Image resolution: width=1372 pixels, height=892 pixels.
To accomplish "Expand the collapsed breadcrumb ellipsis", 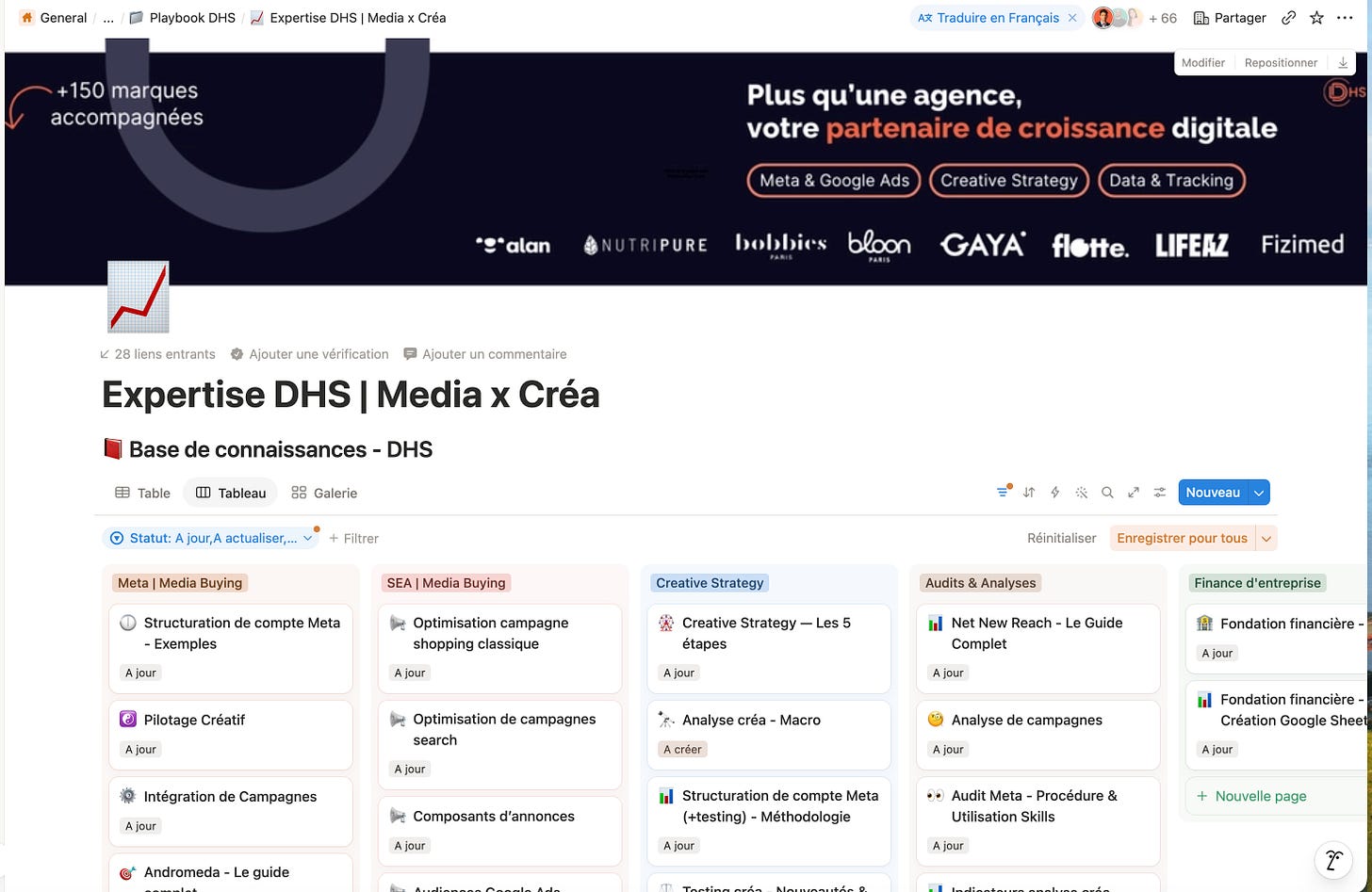I will click(x=108, y=18).
